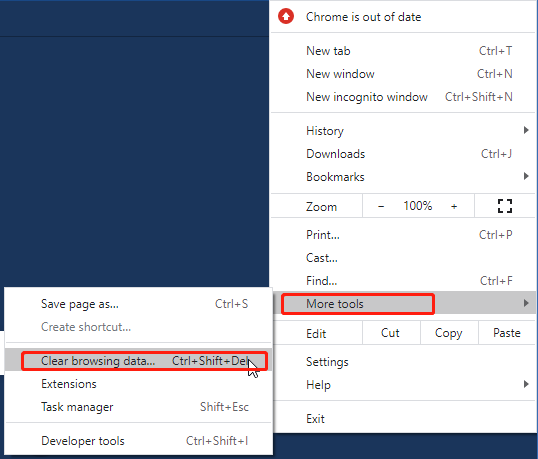Expand the History submenu arrow
Screen dimensions: 538x459
(526, 130)
